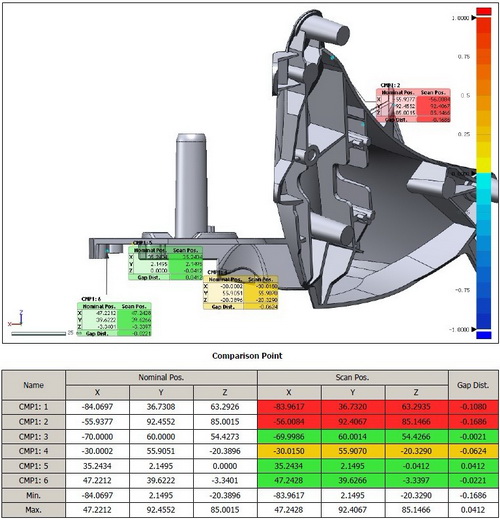Select the CMP1: 6 annotation callout
Viewport: 500px width, 520px height.
(x=114, y=316)
